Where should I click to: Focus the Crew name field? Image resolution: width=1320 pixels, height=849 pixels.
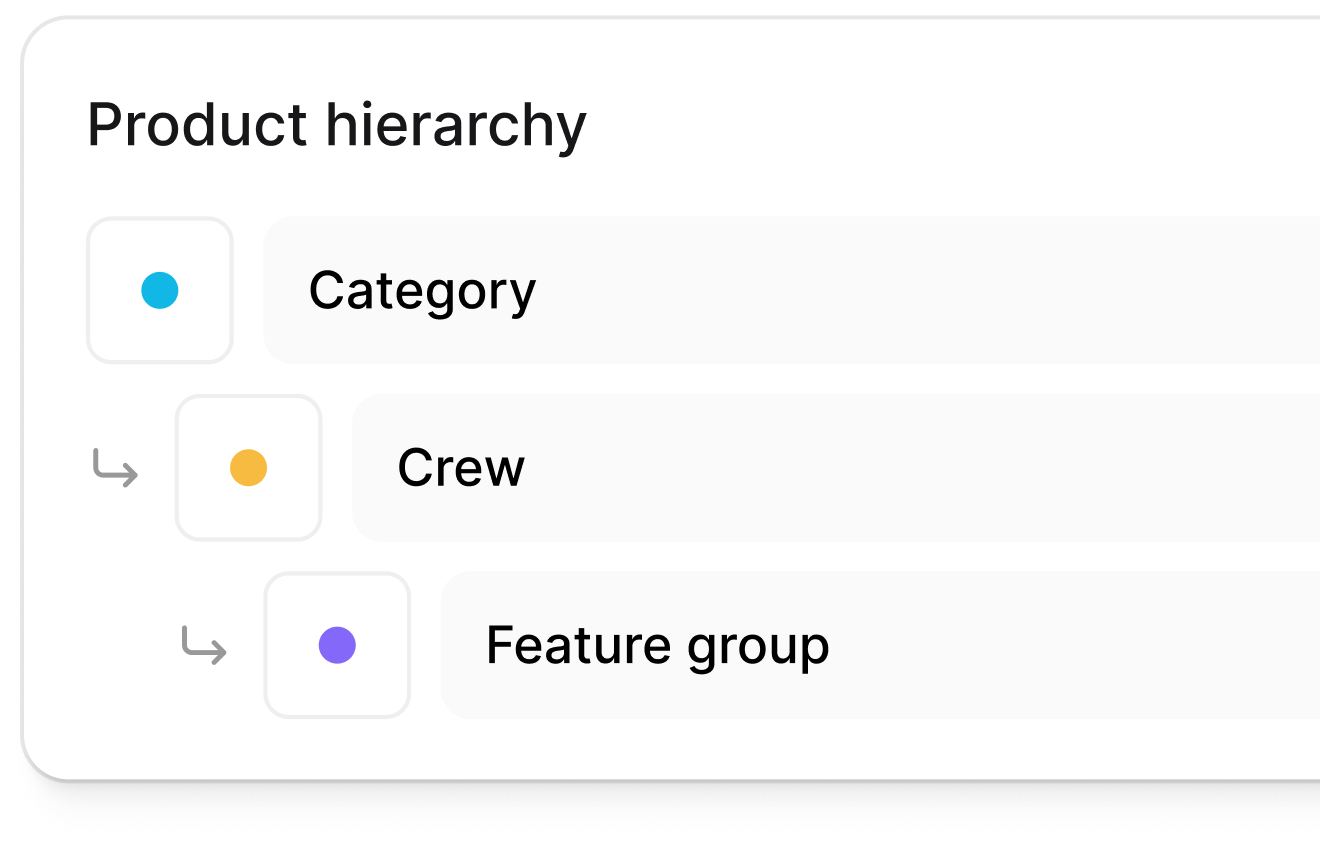pos(835,468)
